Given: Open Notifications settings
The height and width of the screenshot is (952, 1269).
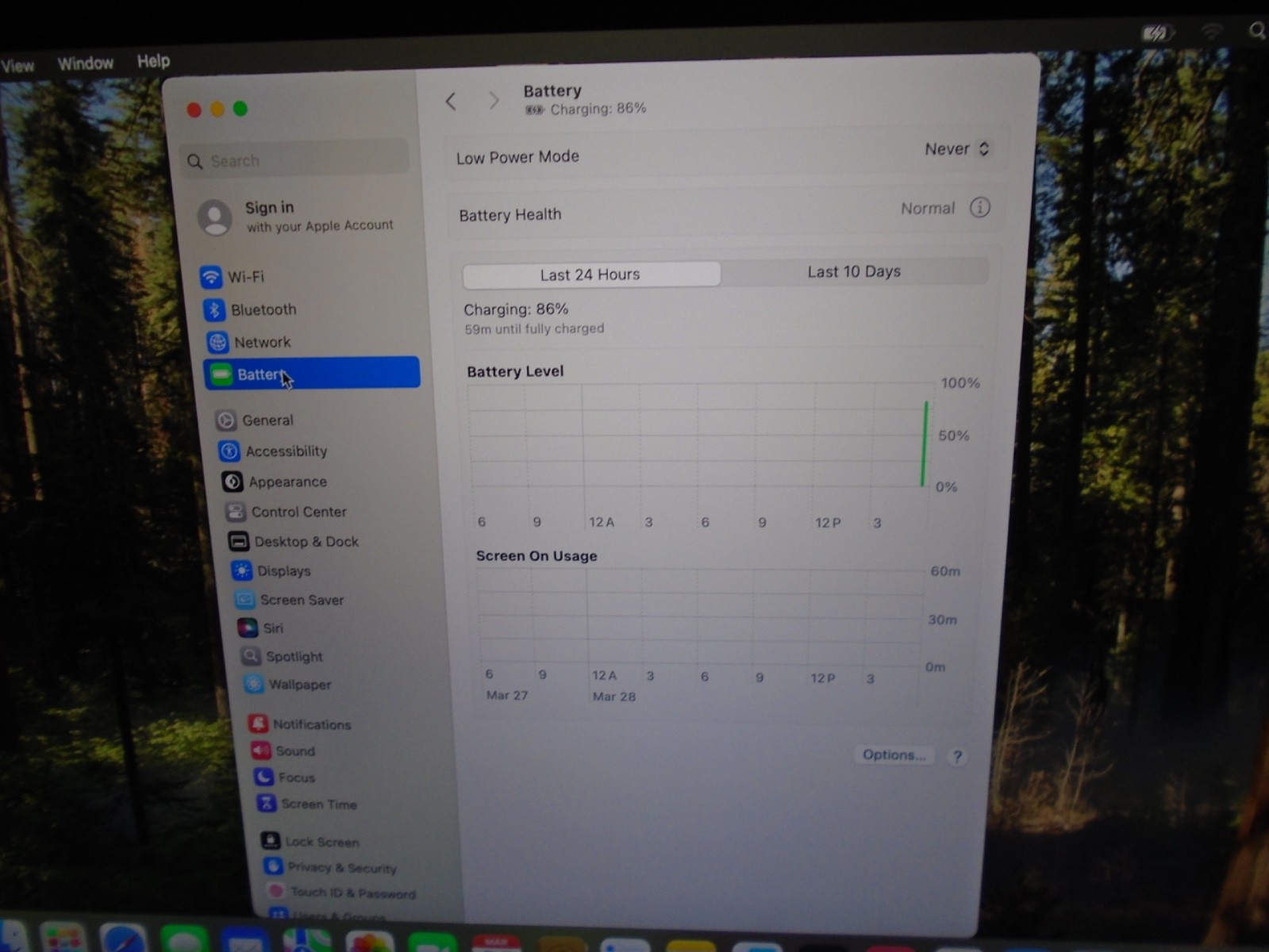Looking at the screenshot, I should (299, 724).
